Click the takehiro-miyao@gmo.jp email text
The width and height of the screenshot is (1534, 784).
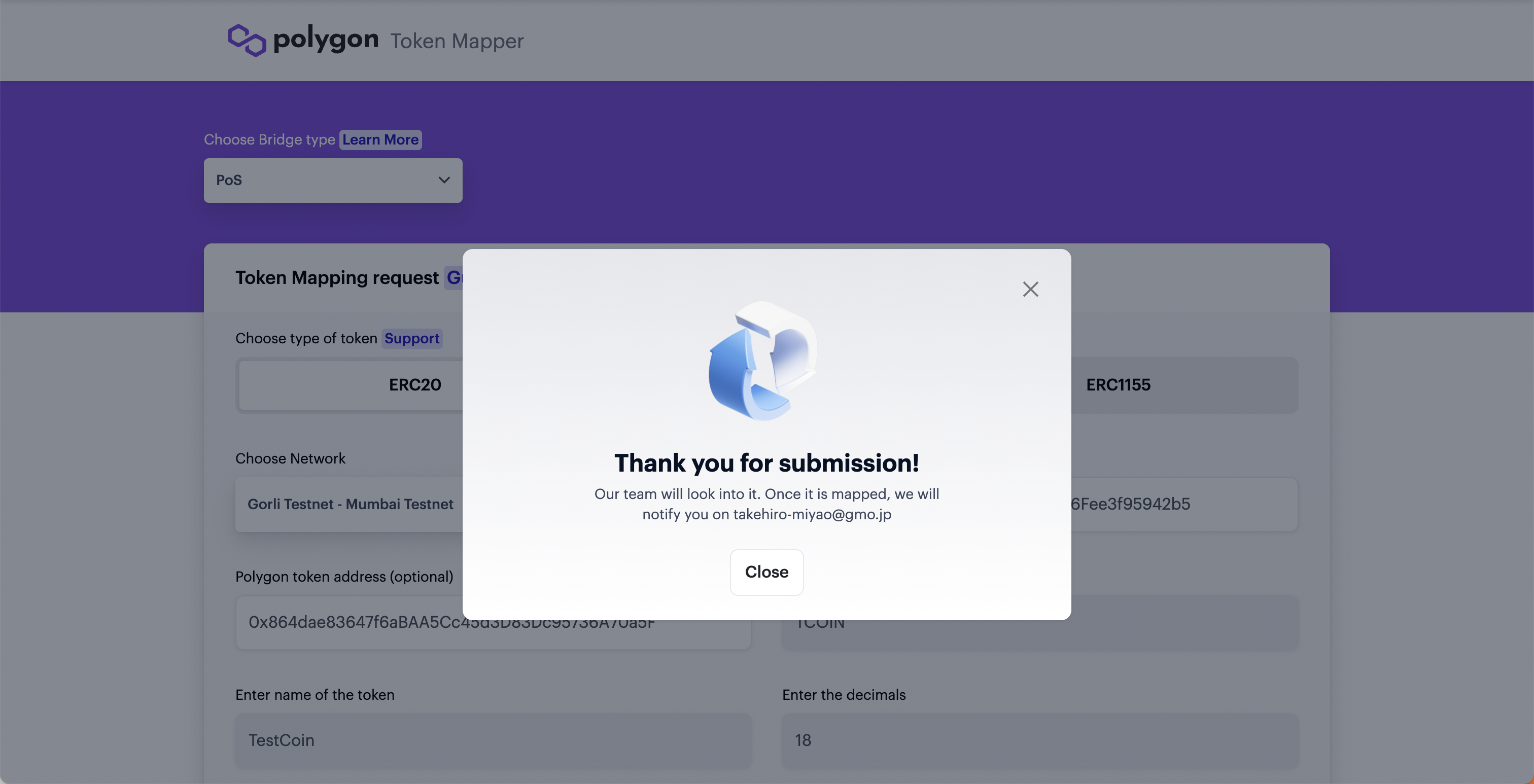click(x=812, y=514)
